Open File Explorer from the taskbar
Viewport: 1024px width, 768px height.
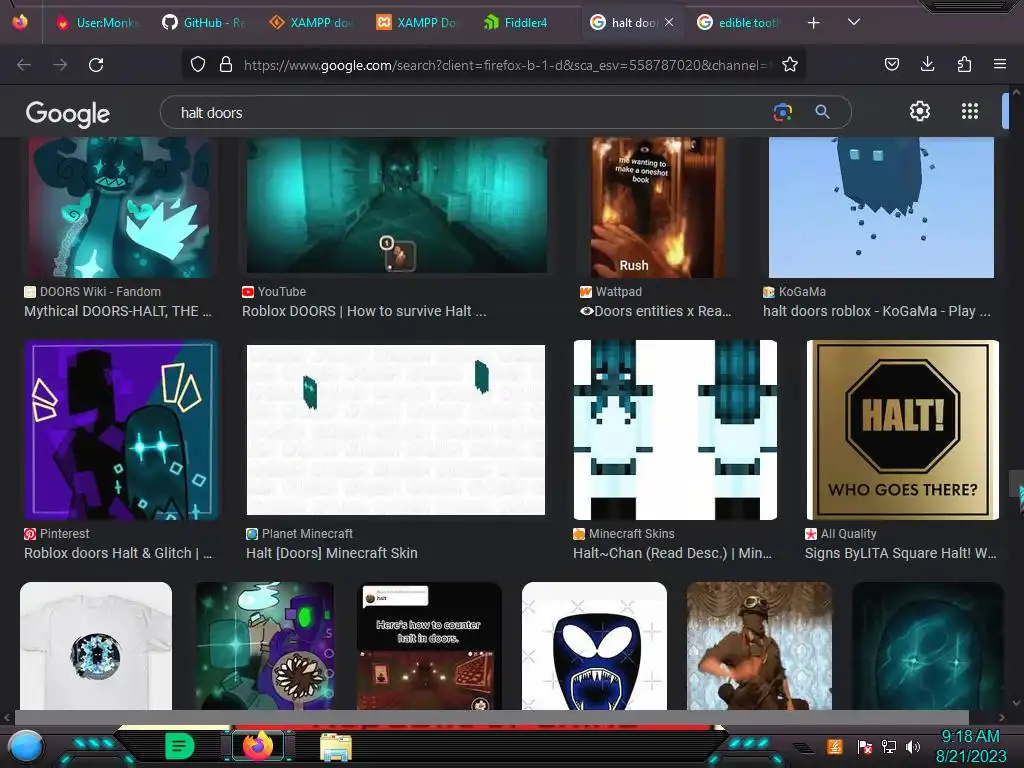coord(336,746)
